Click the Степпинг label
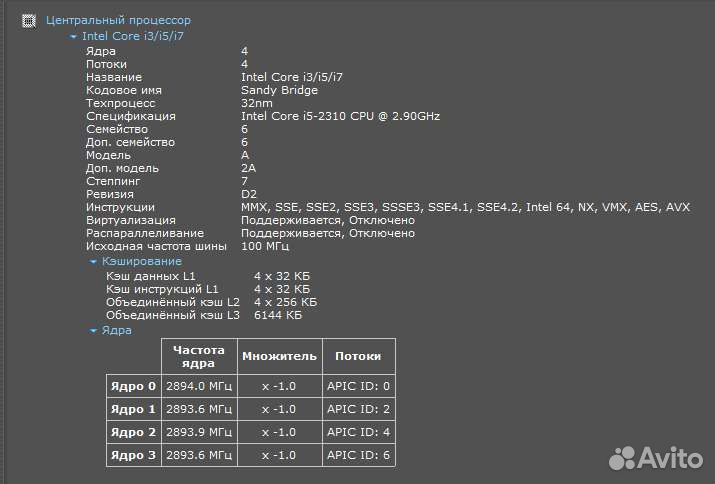715x484 pixels. (113, 181)
